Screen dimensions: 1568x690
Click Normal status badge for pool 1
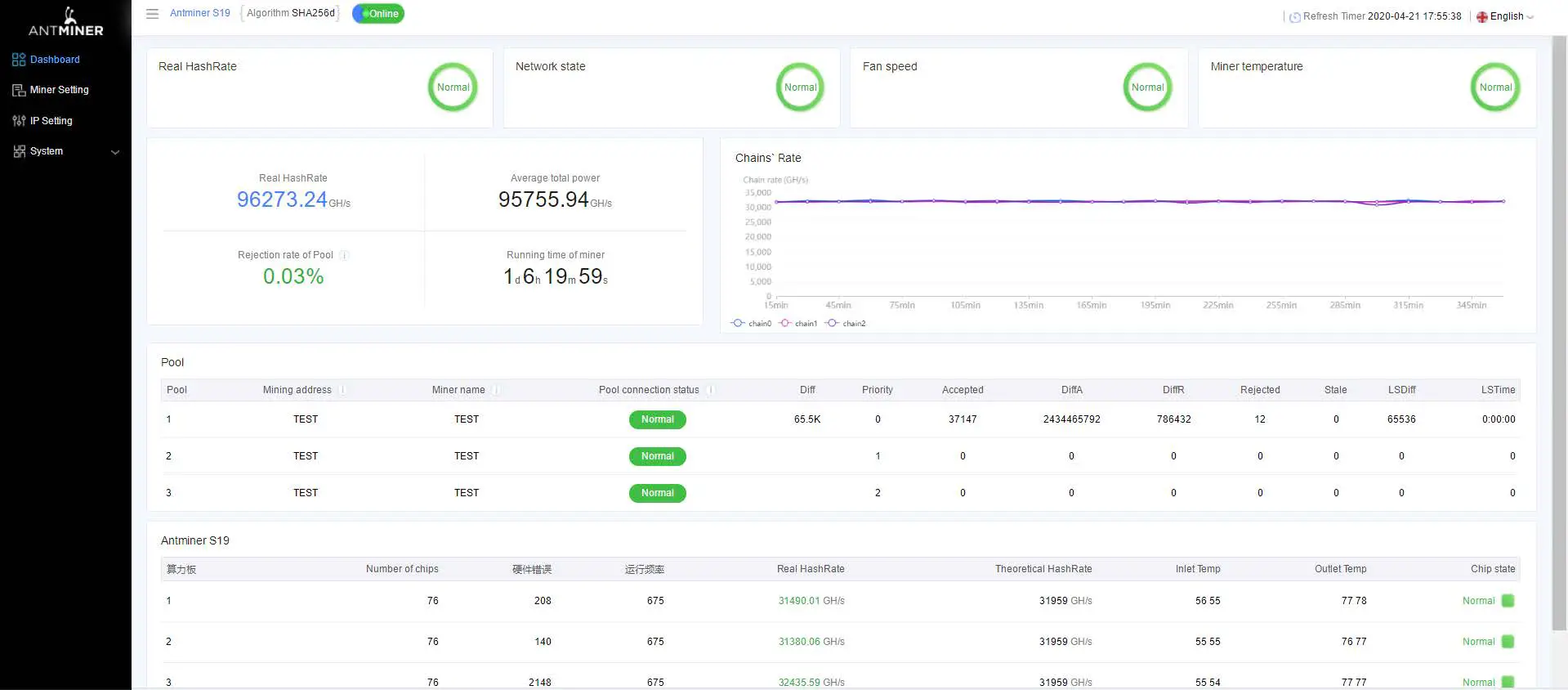pos(657,419)
